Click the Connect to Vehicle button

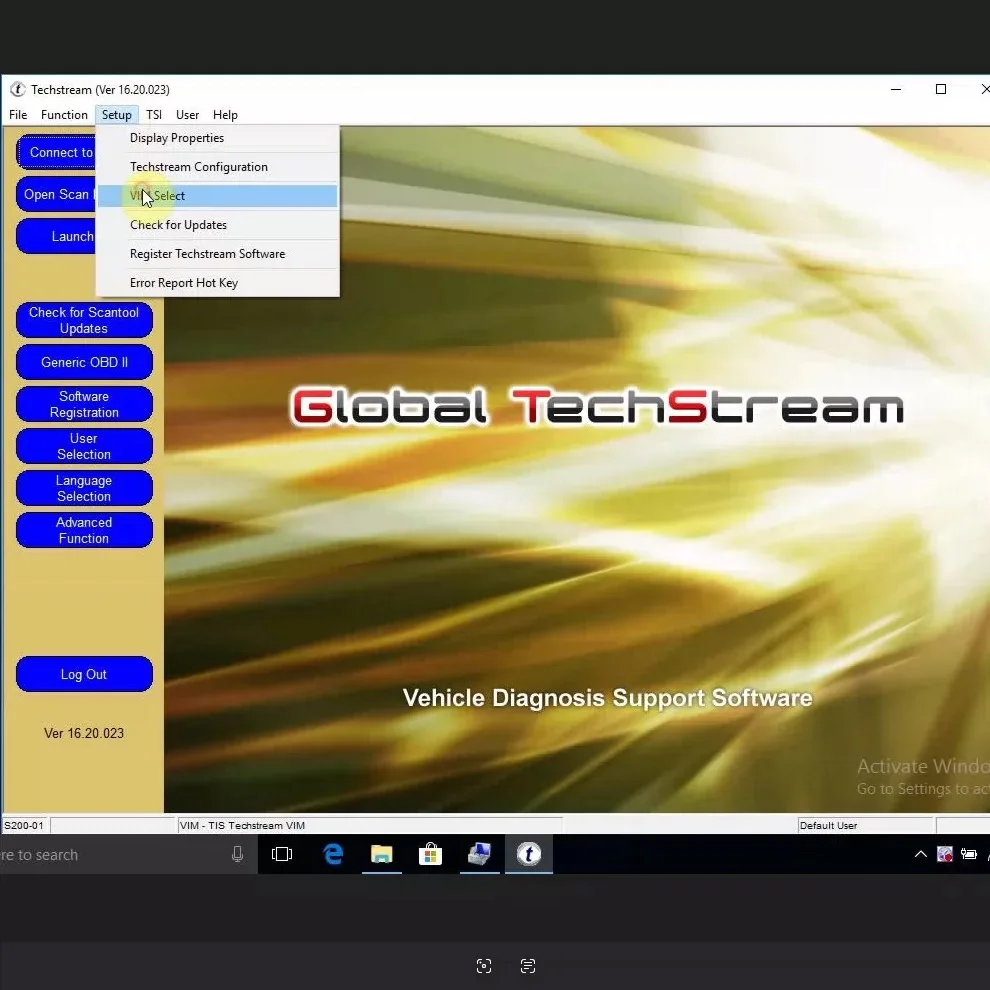56,152
